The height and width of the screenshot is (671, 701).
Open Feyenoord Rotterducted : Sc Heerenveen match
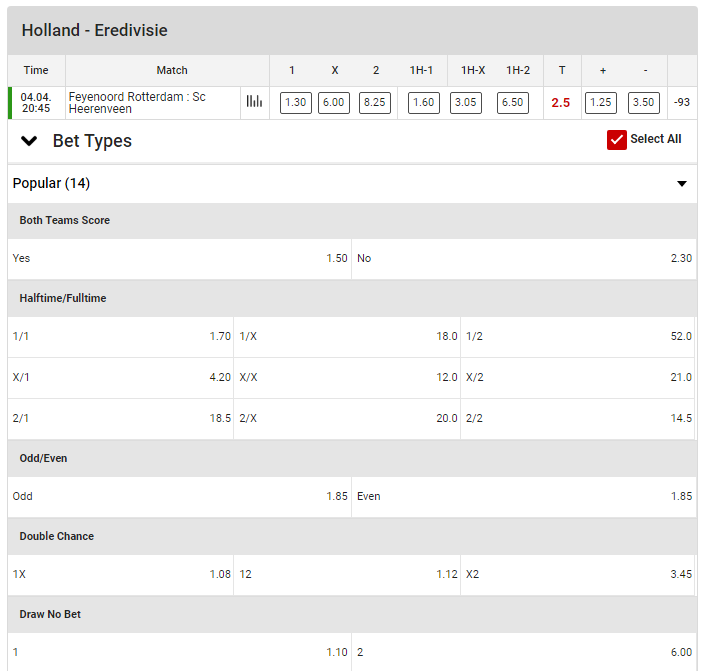pos(152,103)
